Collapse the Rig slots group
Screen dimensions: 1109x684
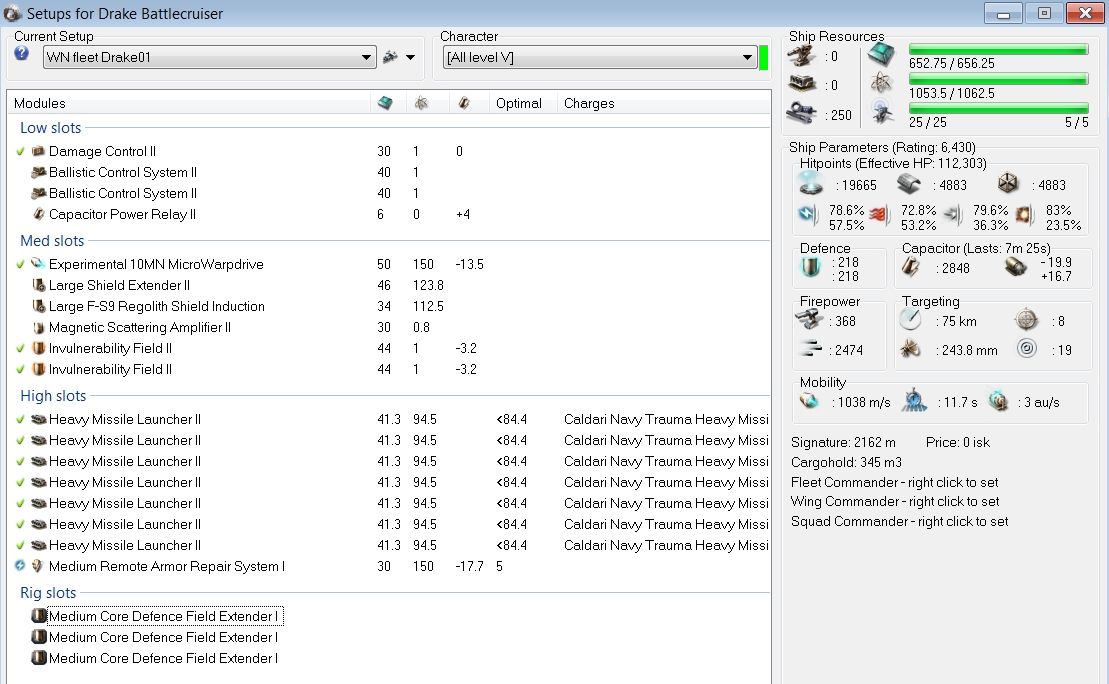[x=48, y=593]
